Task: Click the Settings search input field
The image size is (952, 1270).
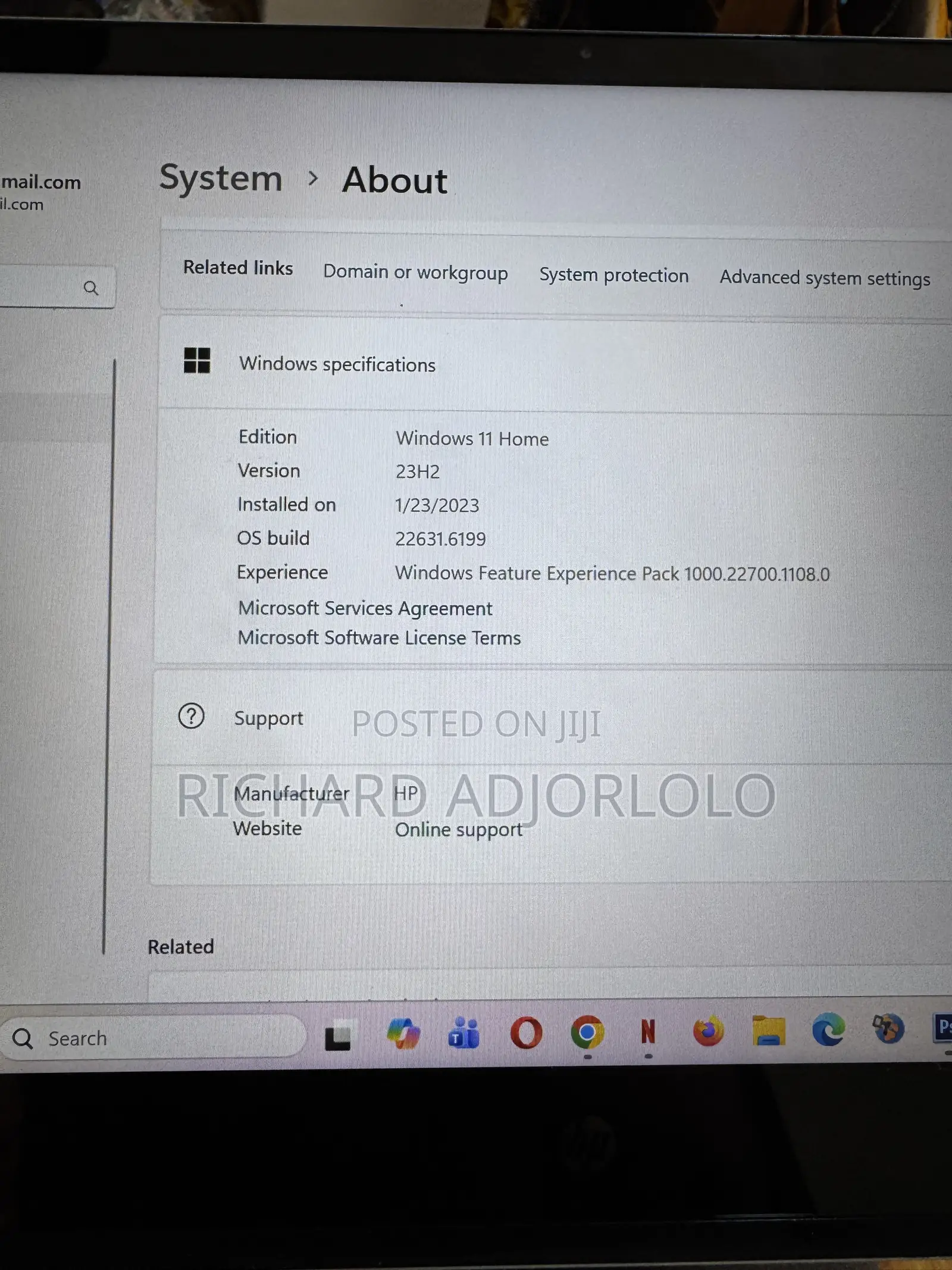Action: pyautogui.click(x=57, y=287)
